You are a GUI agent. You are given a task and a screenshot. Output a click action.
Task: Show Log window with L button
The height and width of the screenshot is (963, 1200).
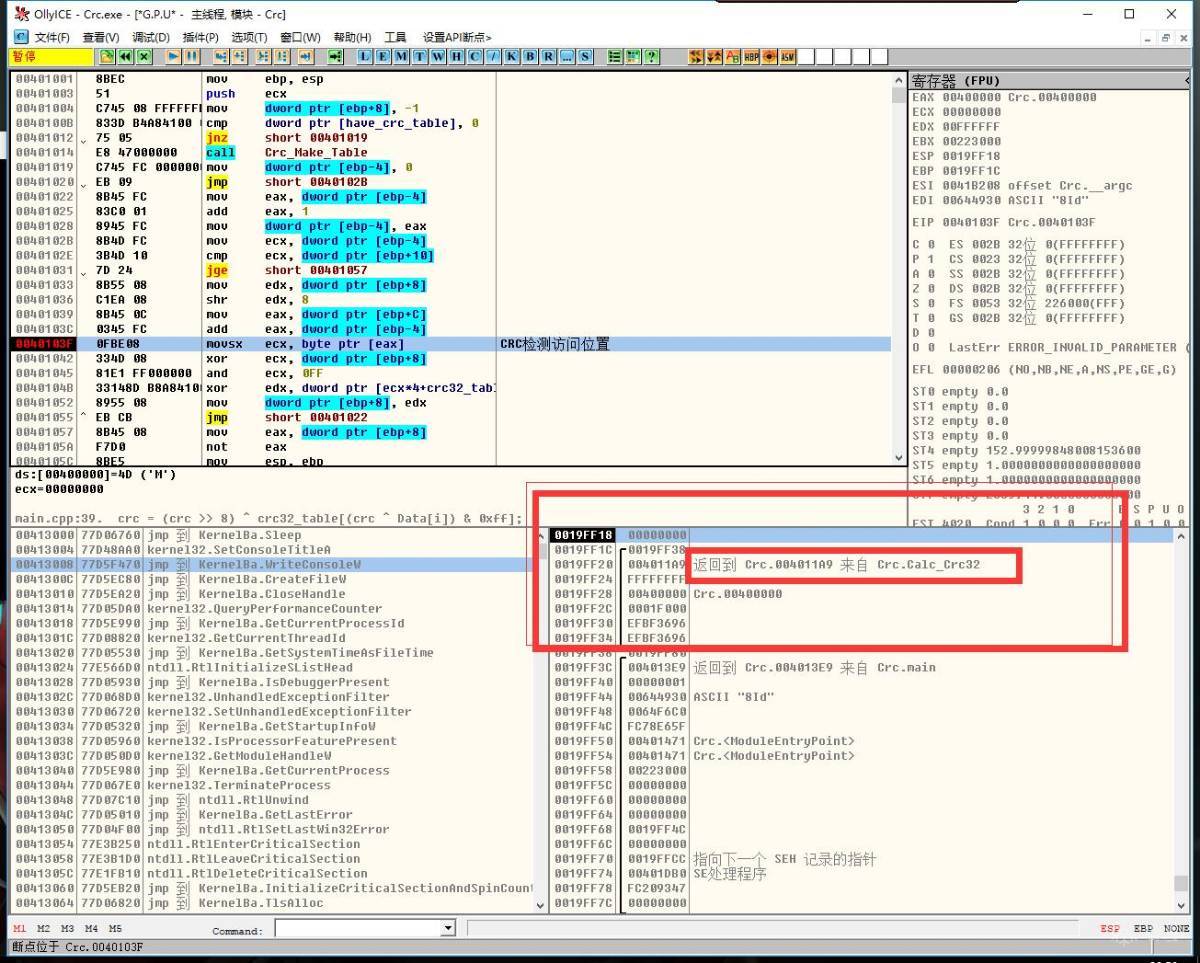pyautogui.click(x=364, y=57)
